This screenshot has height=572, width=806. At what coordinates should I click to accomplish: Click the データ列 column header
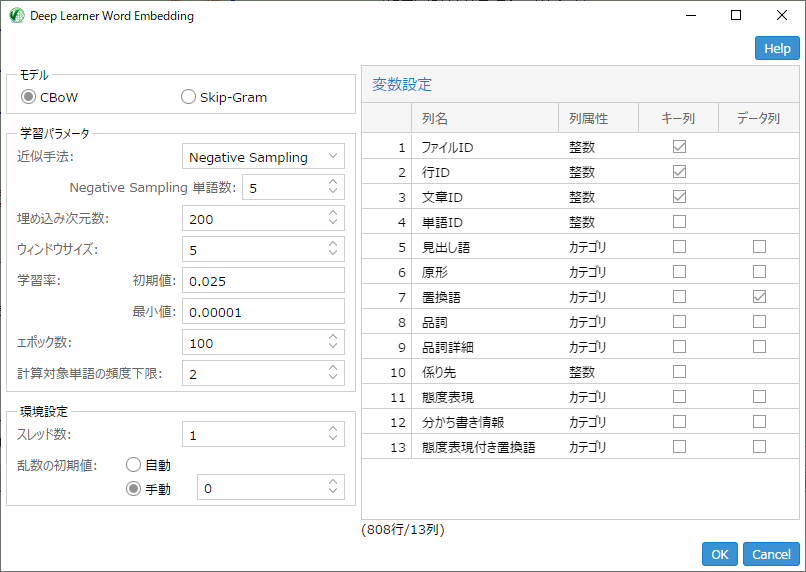[759, 118]
